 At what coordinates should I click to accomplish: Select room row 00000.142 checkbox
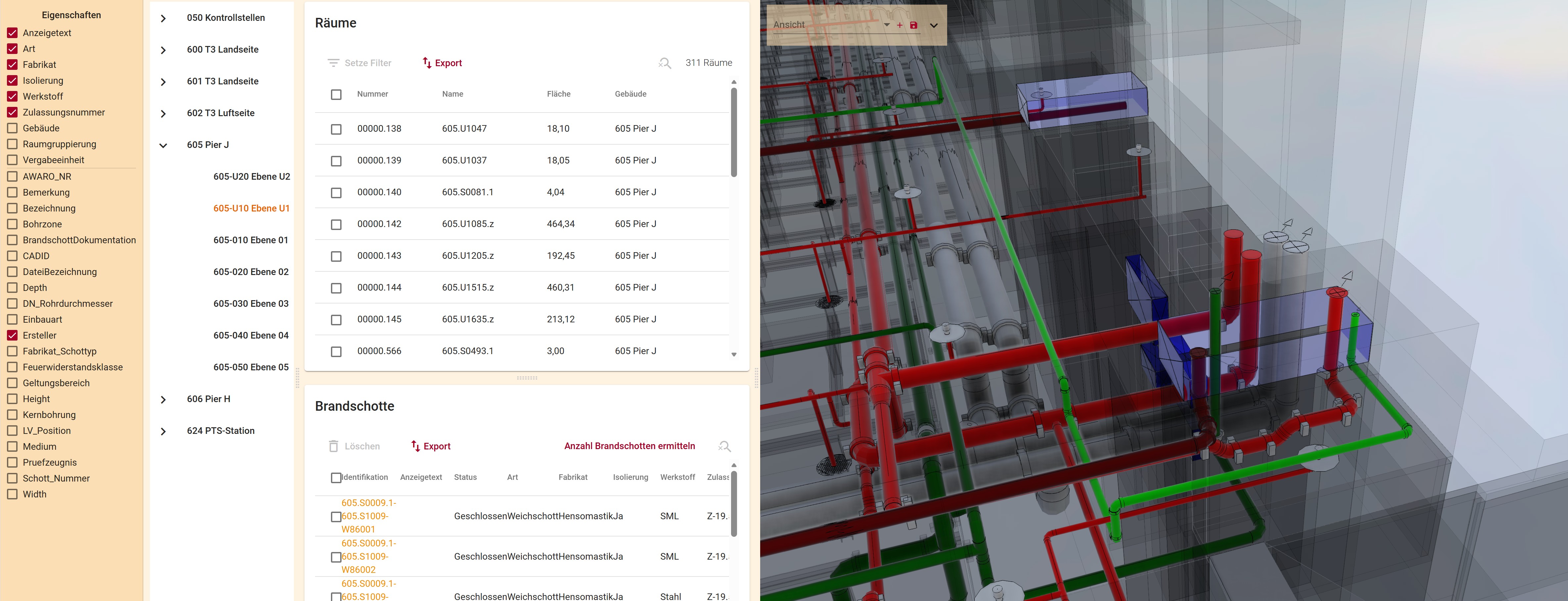pyautogui.click(x=336, y=225)
